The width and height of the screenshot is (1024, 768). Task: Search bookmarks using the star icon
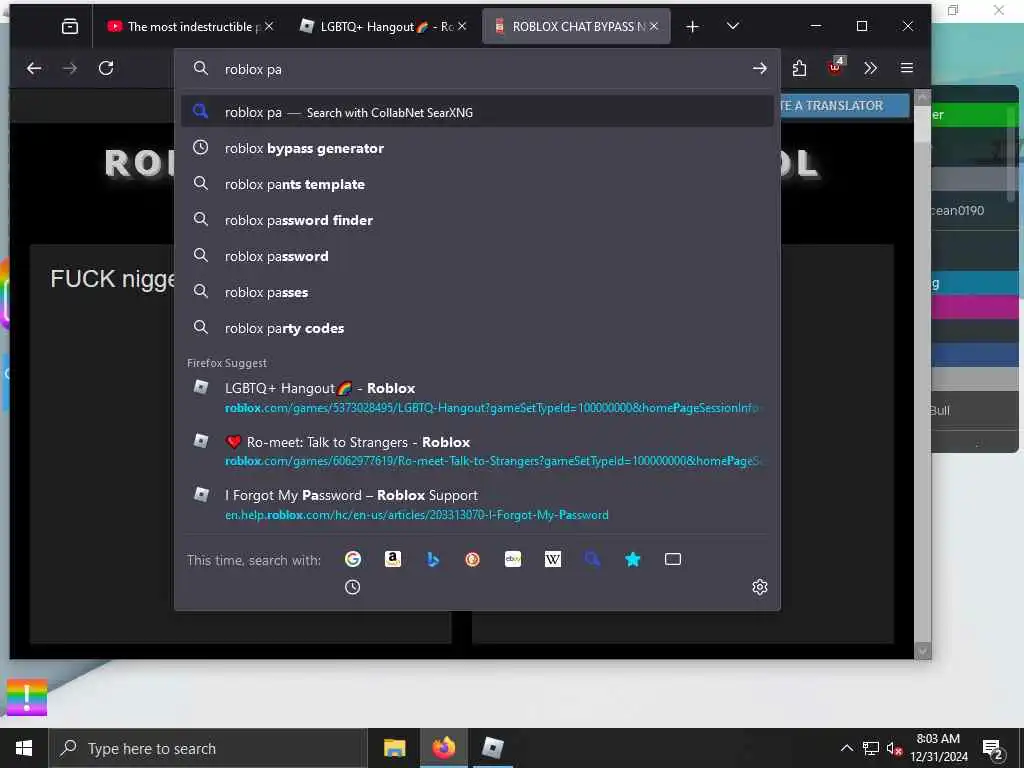tap(632, 559)
